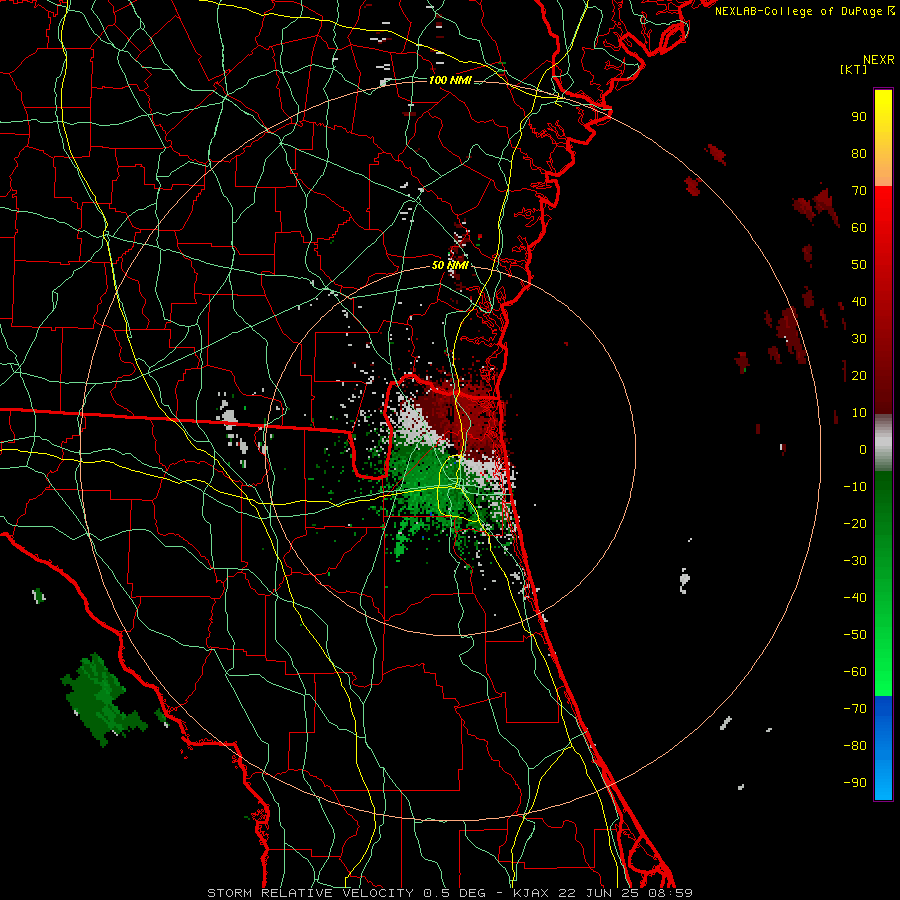Click the positive 10 knot scale label

(859, 413)
